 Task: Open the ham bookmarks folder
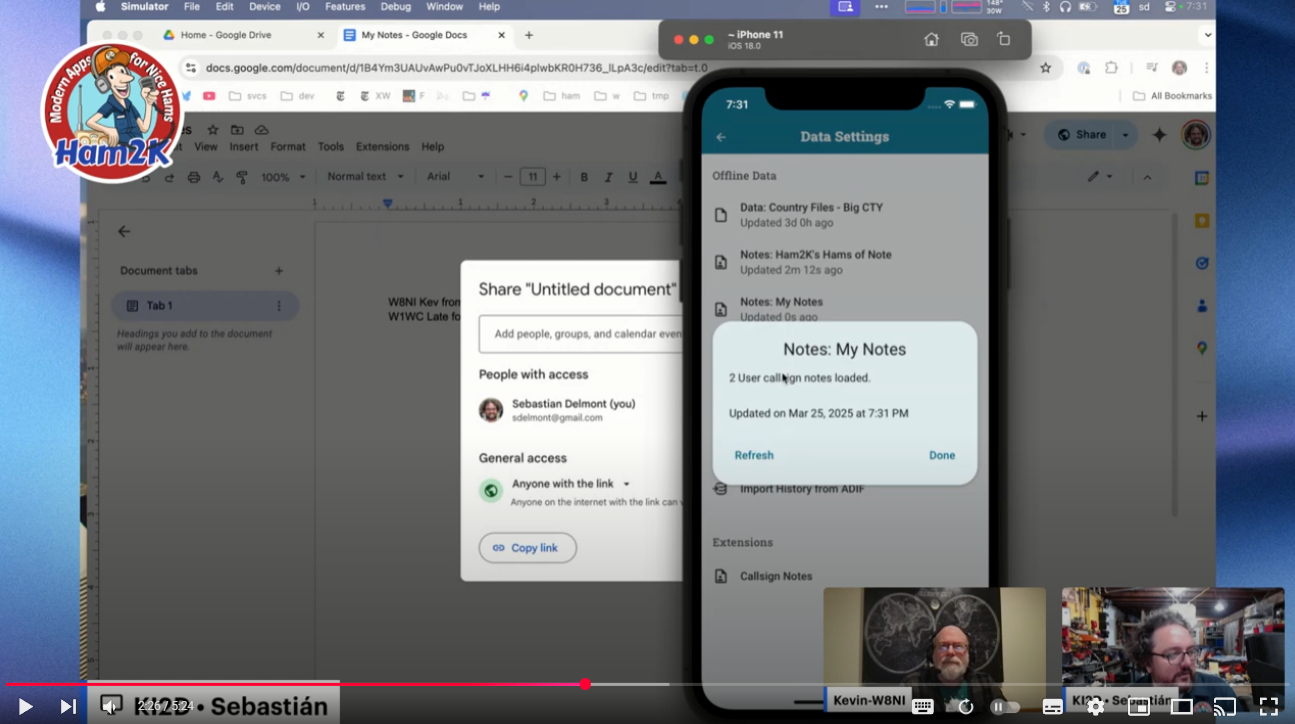pyautogui.click(x=562, y=96)
